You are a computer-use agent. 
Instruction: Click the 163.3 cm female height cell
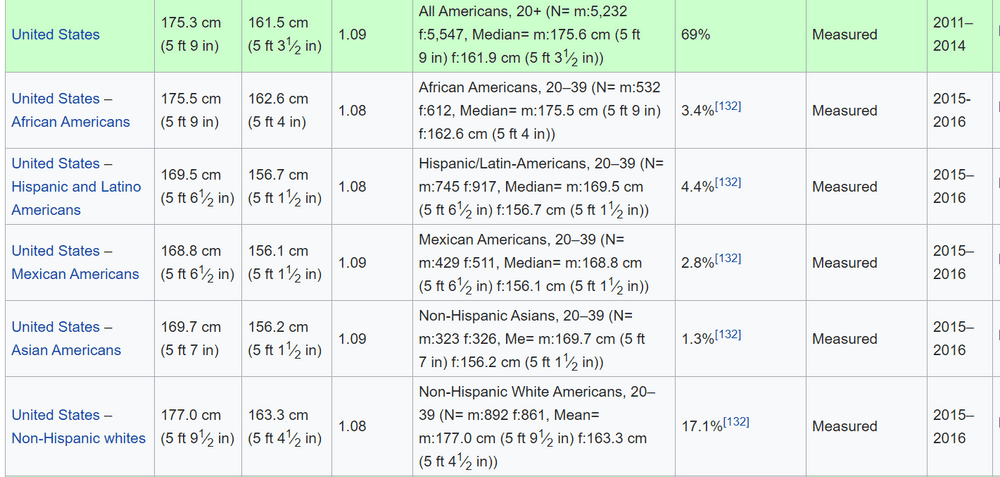286,427
